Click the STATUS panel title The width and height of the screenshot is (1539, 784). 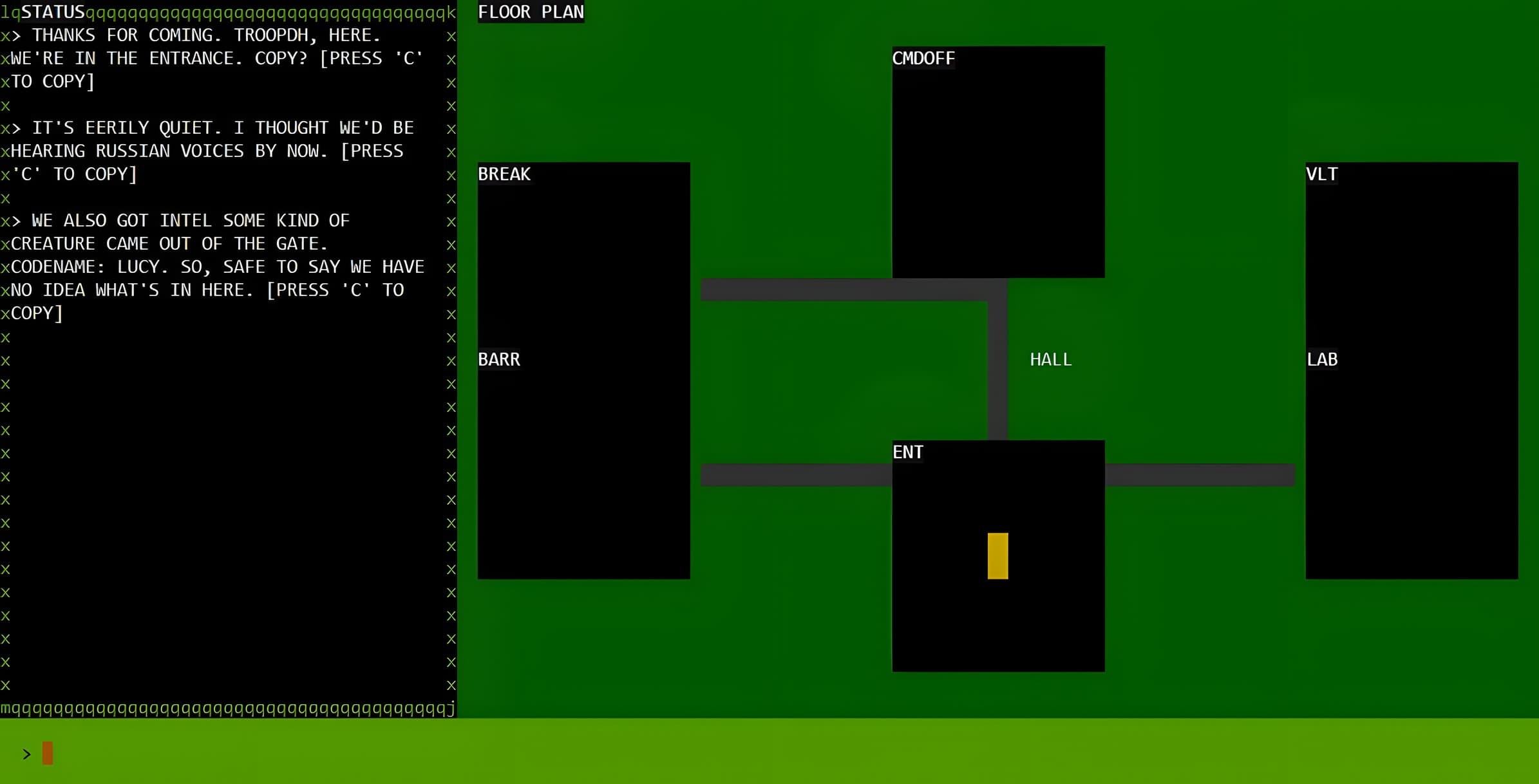[53, 12]
